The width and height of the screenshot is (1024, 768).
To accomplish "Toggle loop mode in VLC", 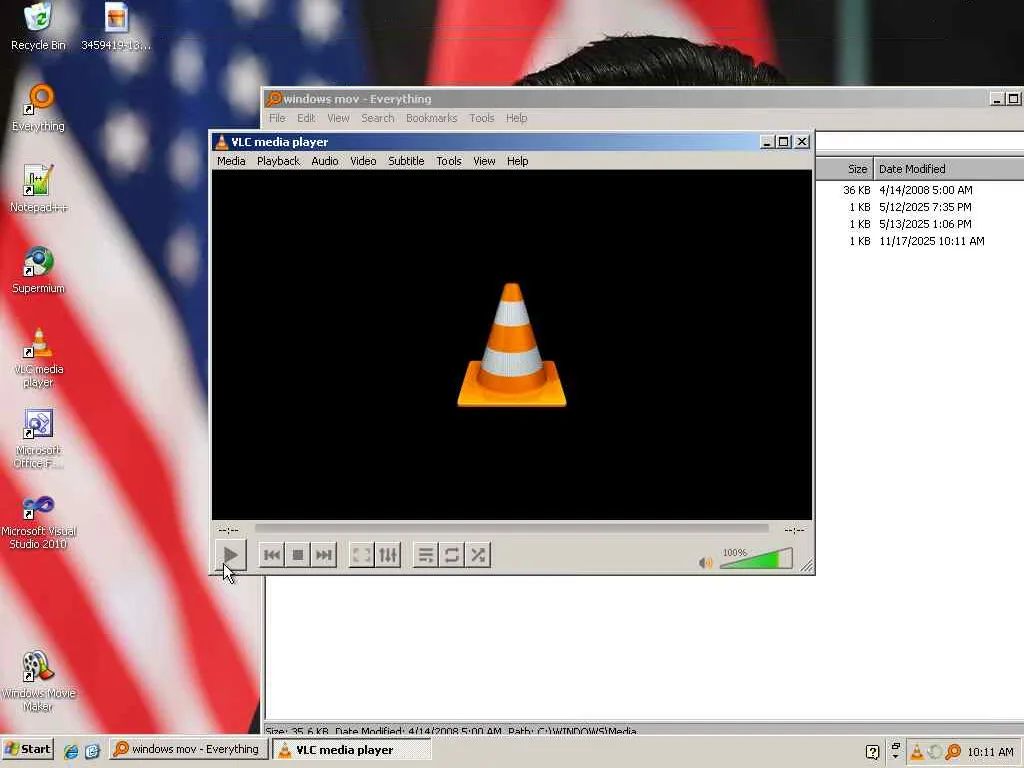I will (452, 555).
